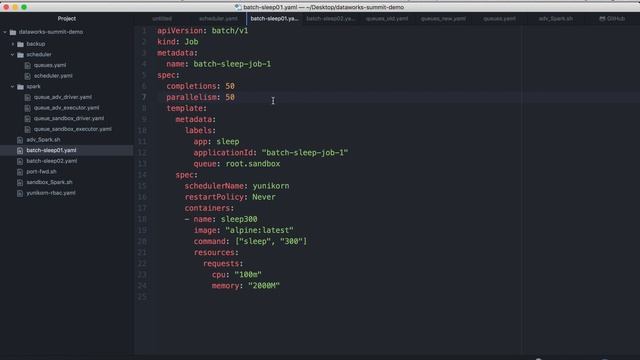Image resolution: width=640 pixels, height=360 pixels.
Task: Click the app label value sleep
Action: point(228,142)
